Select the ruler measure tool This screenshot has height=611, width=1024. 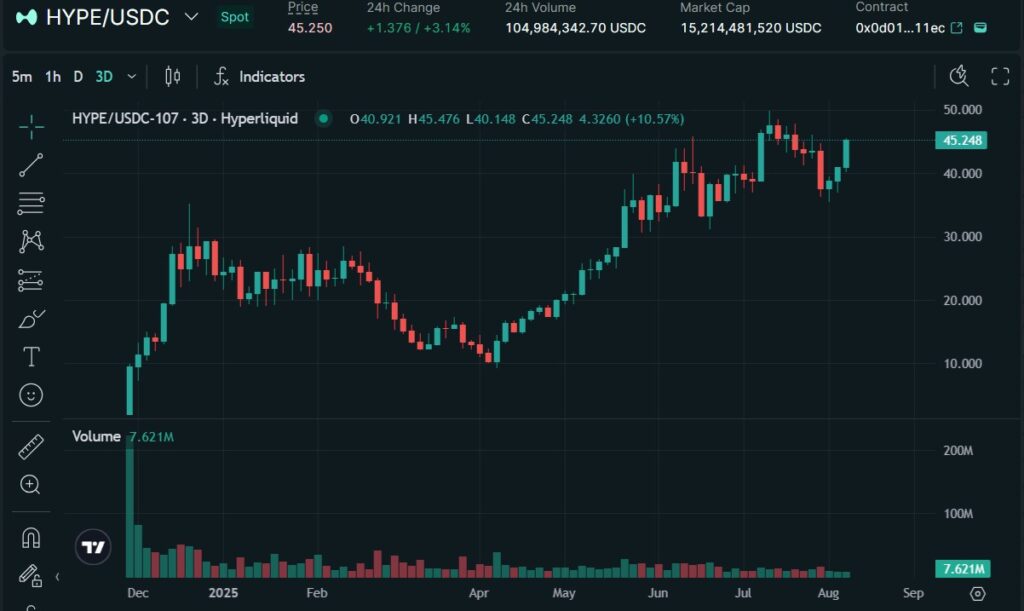pyautogui.click(x=31, y=446)
